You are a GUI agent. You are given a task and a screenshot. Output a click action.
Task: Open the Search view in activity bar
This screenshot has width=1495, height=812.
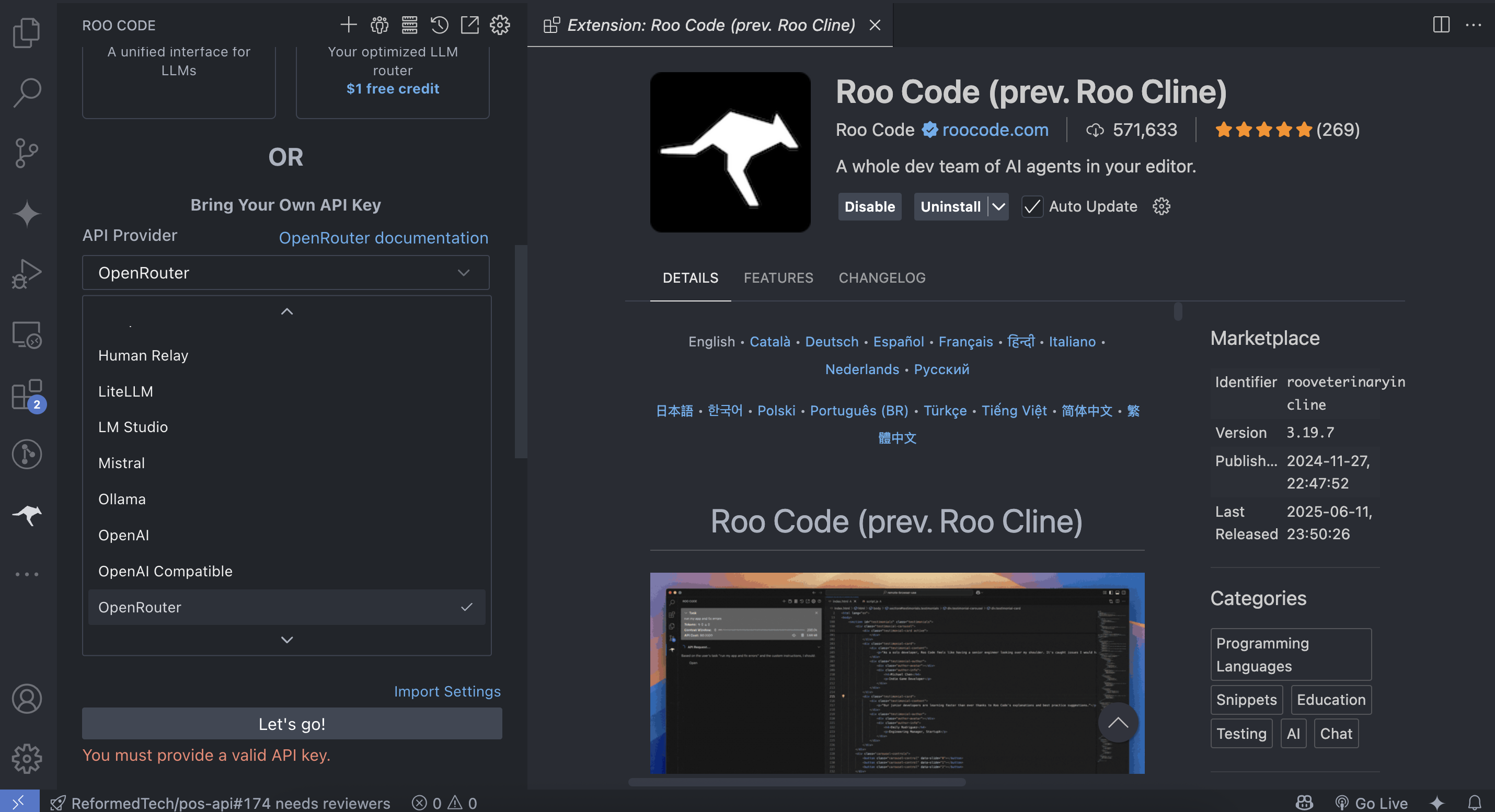(27, 93)
